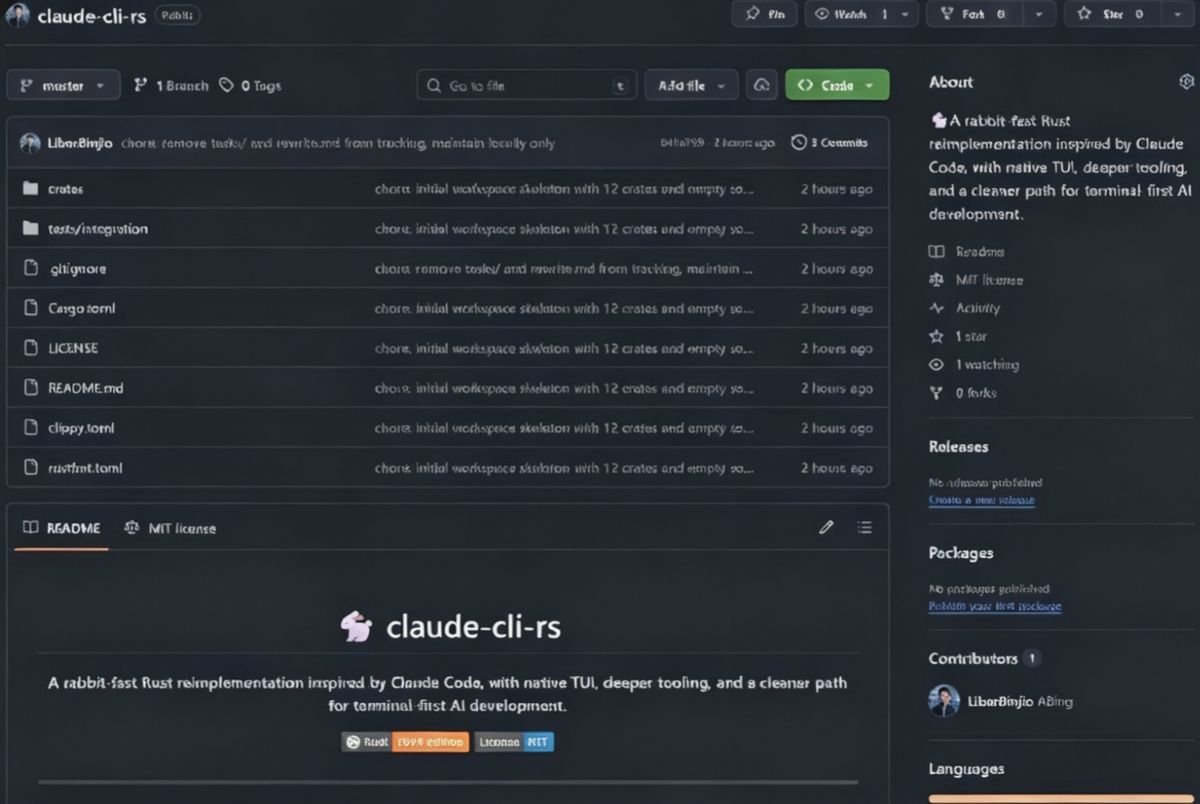Viewport: 1200px width, 804px height.
Task: Open the crates folder
Action: point(66,189)
